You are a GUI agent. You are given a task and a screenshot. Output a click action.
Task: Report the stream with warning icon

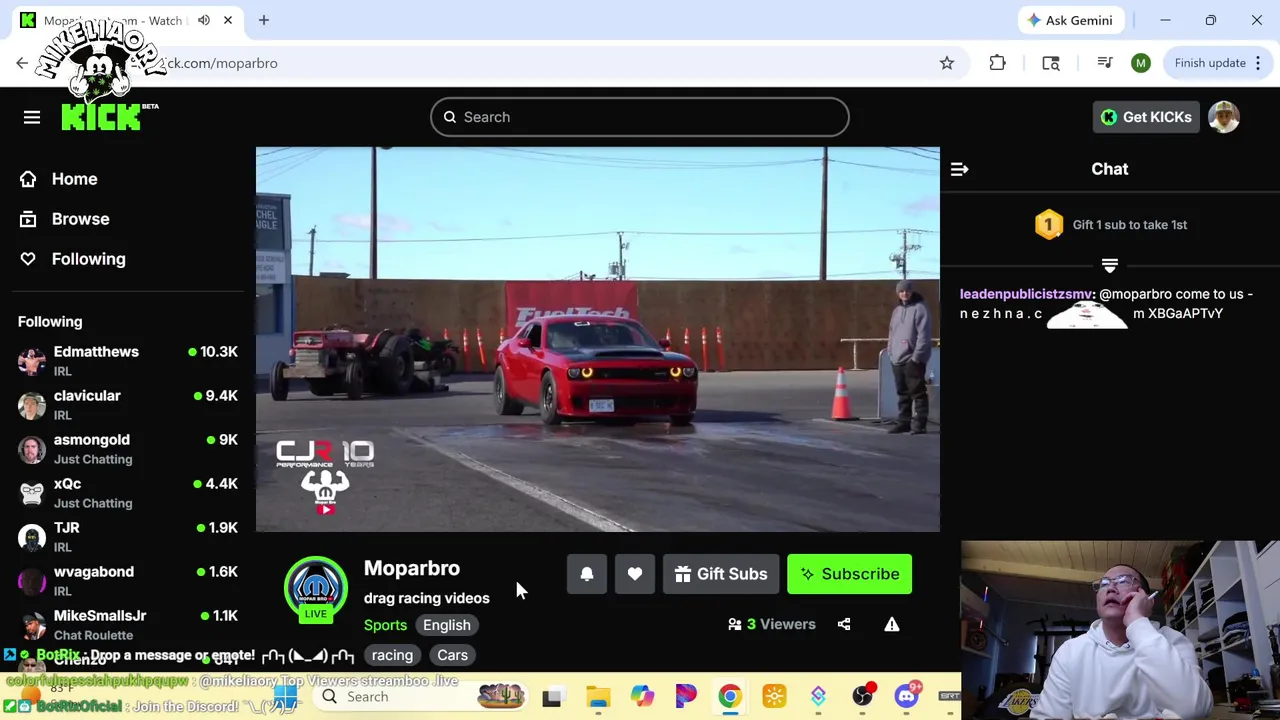pos(892,624)
